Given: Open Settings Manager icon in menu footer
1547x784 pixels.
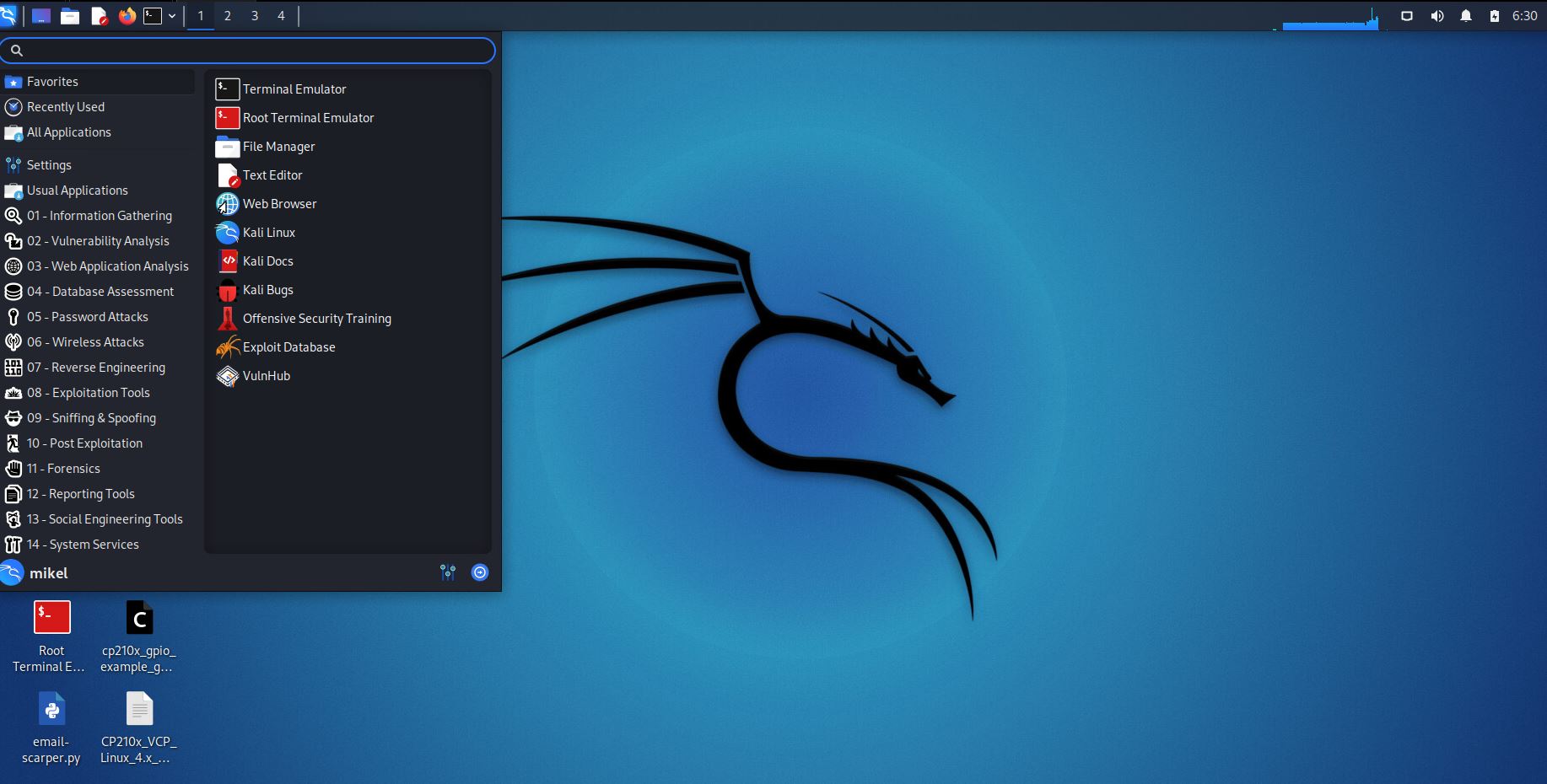Looking at the screenshot, I should point(448,573).
